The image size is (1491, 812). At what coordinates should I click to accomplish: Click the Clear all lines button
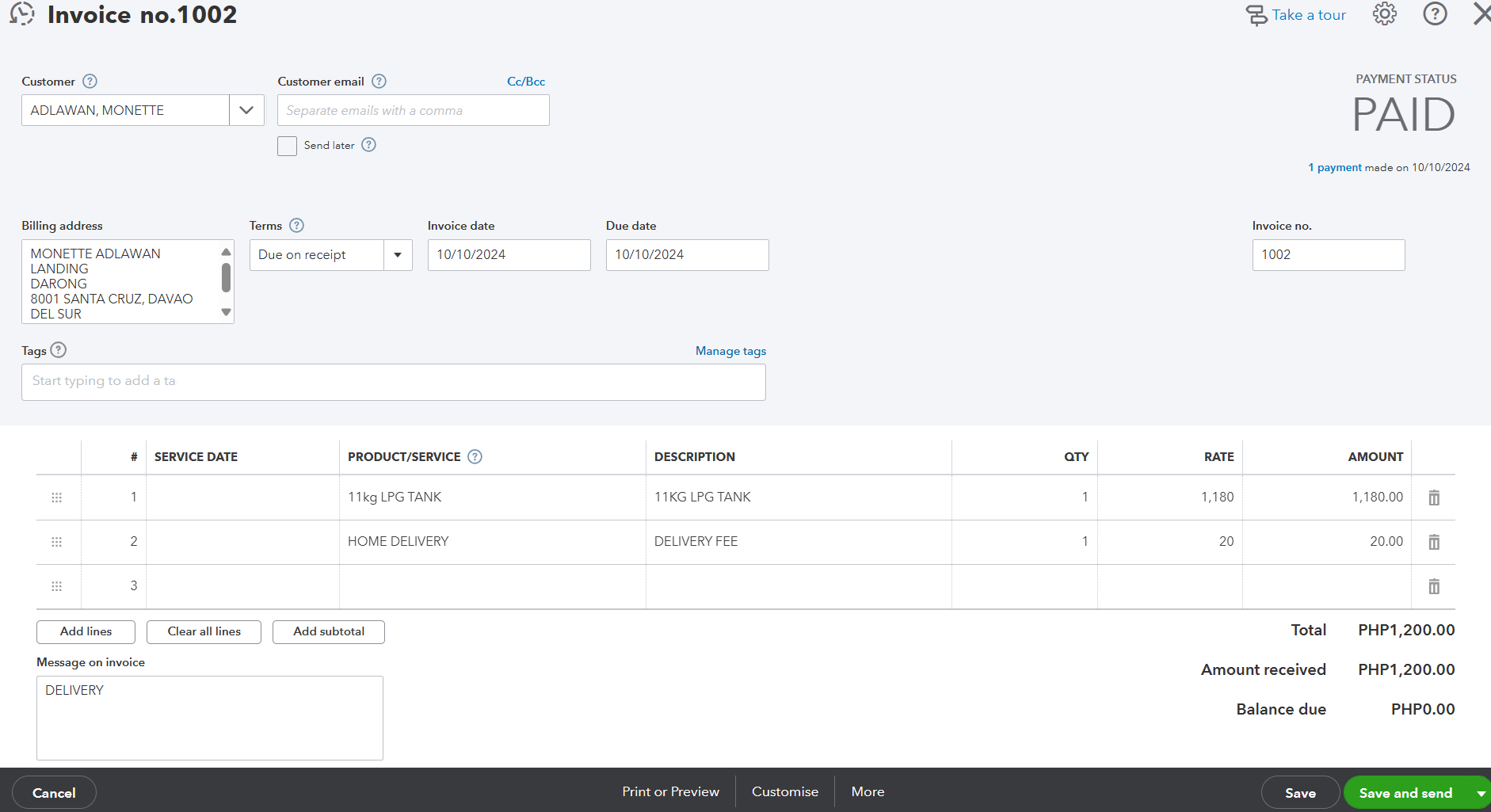click(204, 632)
